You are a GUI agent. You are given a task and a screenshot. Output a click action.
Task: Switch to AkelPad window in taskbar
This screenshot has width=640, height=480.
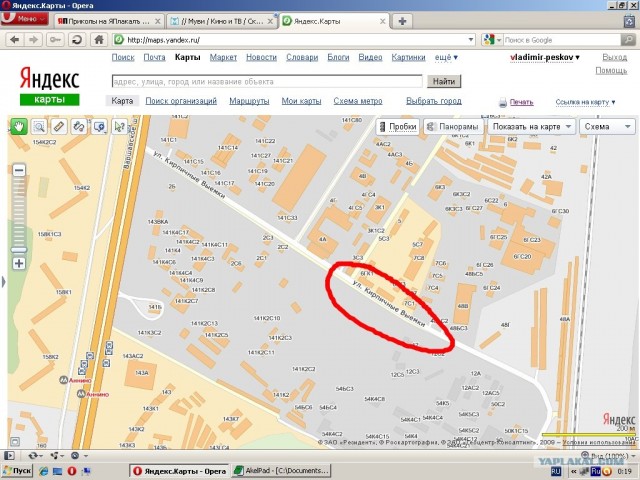pyautogui.click(x=282, y=471)
